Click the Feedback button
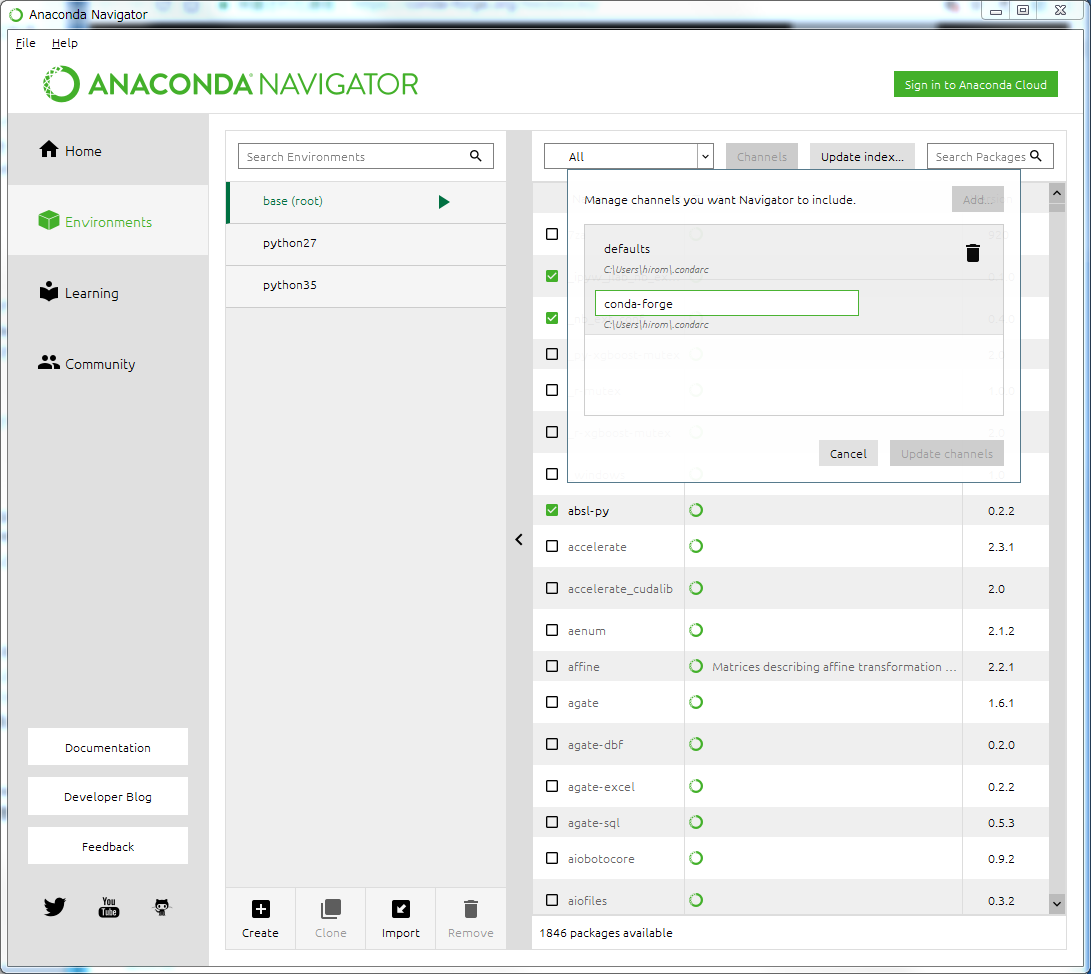Image resolution: width=1091 pixels, height=974 pixels. pyautogui.click(x=108, y=846)
